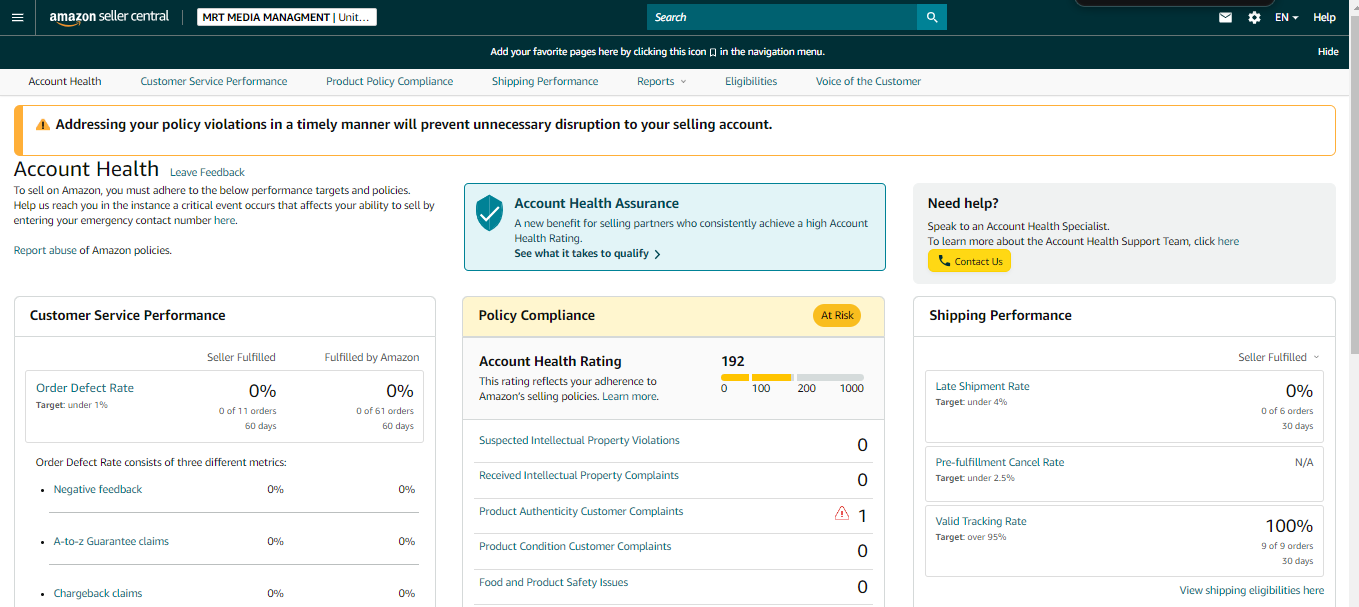1359x607 pixels.
Task: Expand See what it takes to qualify
Action: [x=587, y=254]
